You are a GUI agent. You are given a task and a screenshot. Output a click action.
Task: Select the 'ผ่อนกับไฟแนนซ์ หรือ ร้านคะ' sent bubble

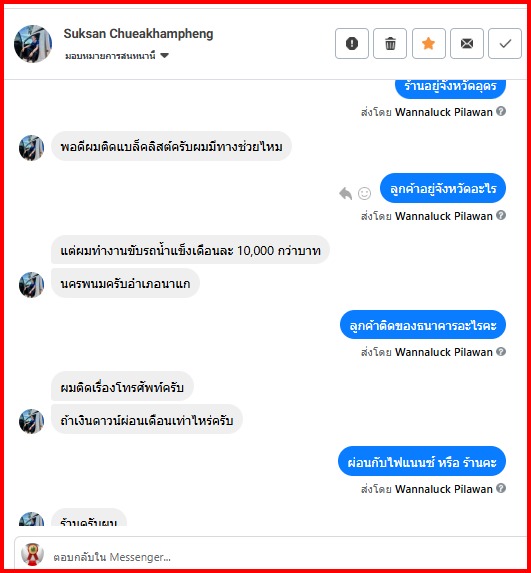(422, 461)
